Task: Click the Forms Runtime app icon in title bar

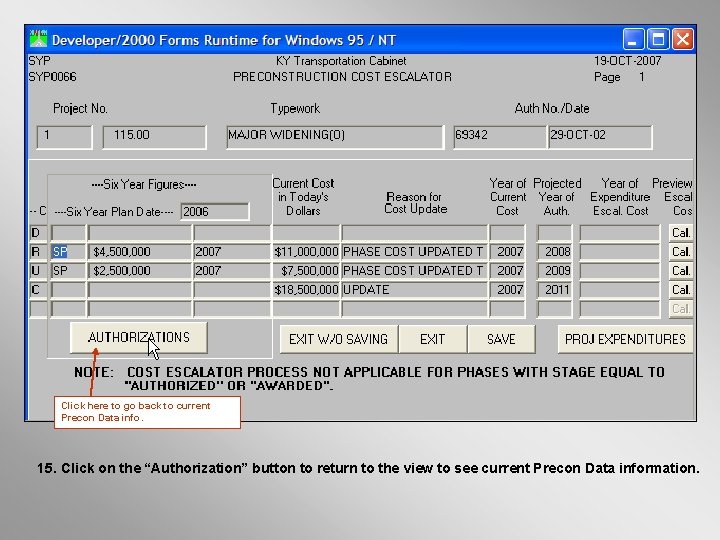Action: (38, 39)
